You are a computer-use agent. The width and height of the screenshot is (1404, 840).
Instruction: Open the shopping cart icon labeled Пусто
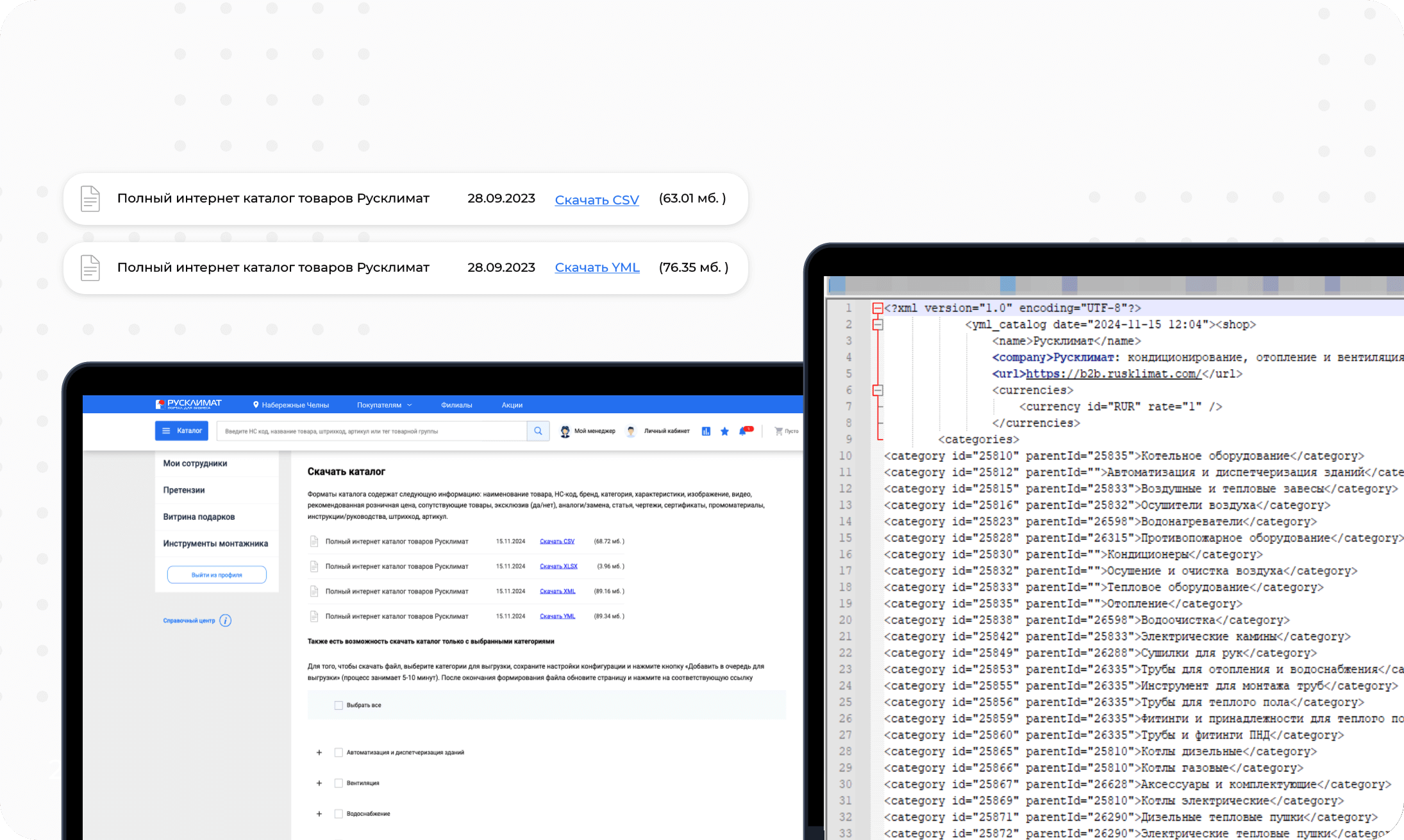point(778,431)
